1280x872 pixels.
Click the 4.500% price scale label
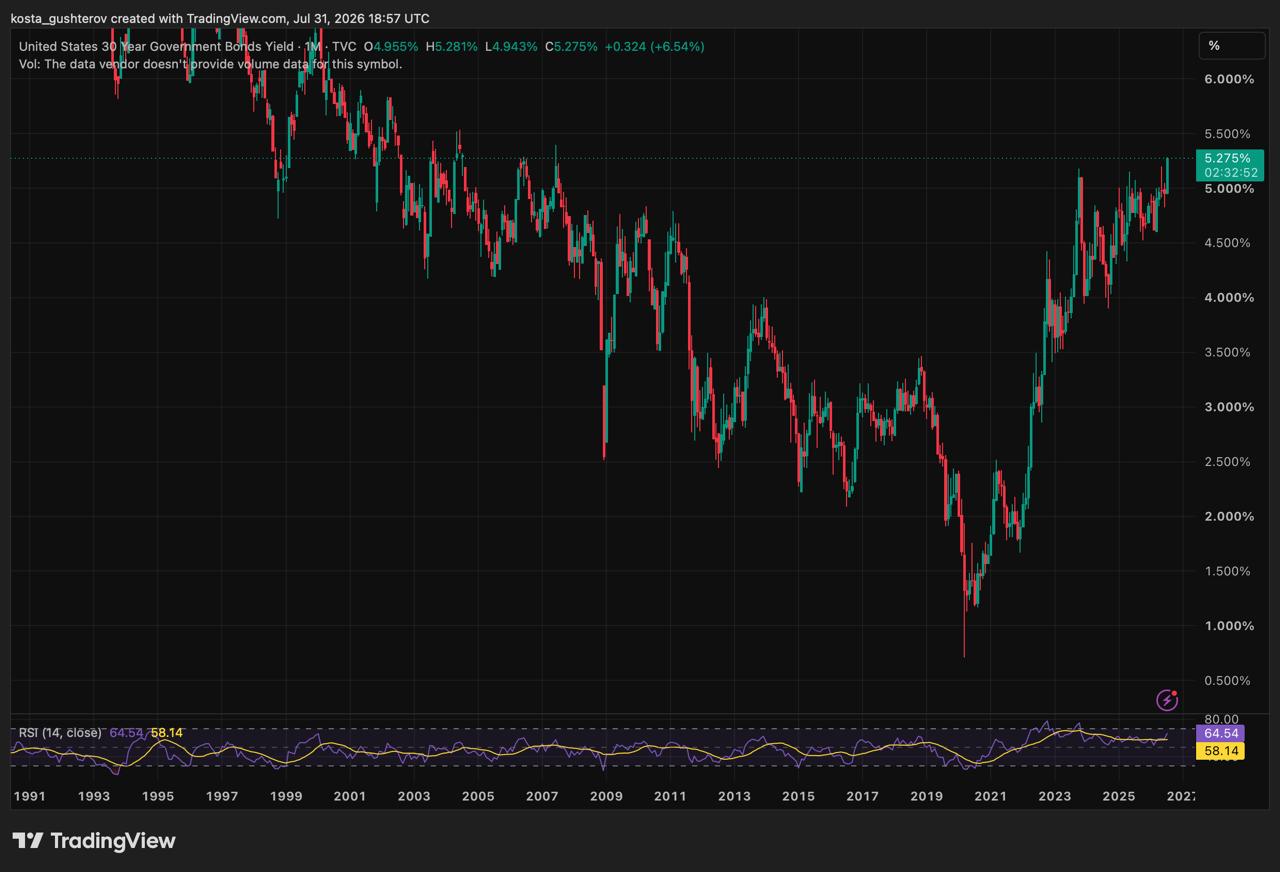click(1228, 243)
